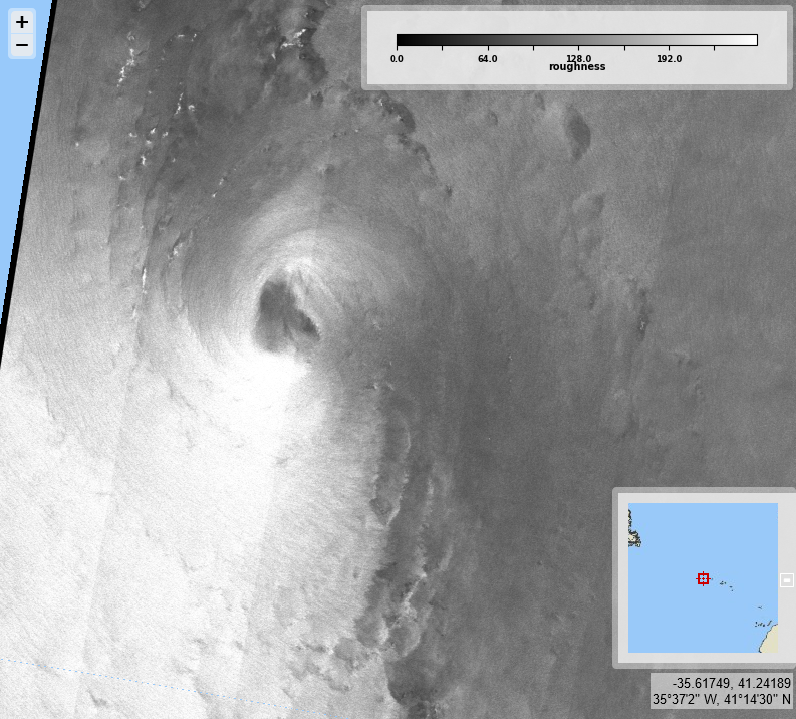Click the overview mini map thumbnail
796x719 pixels.
tap(703, 578)
